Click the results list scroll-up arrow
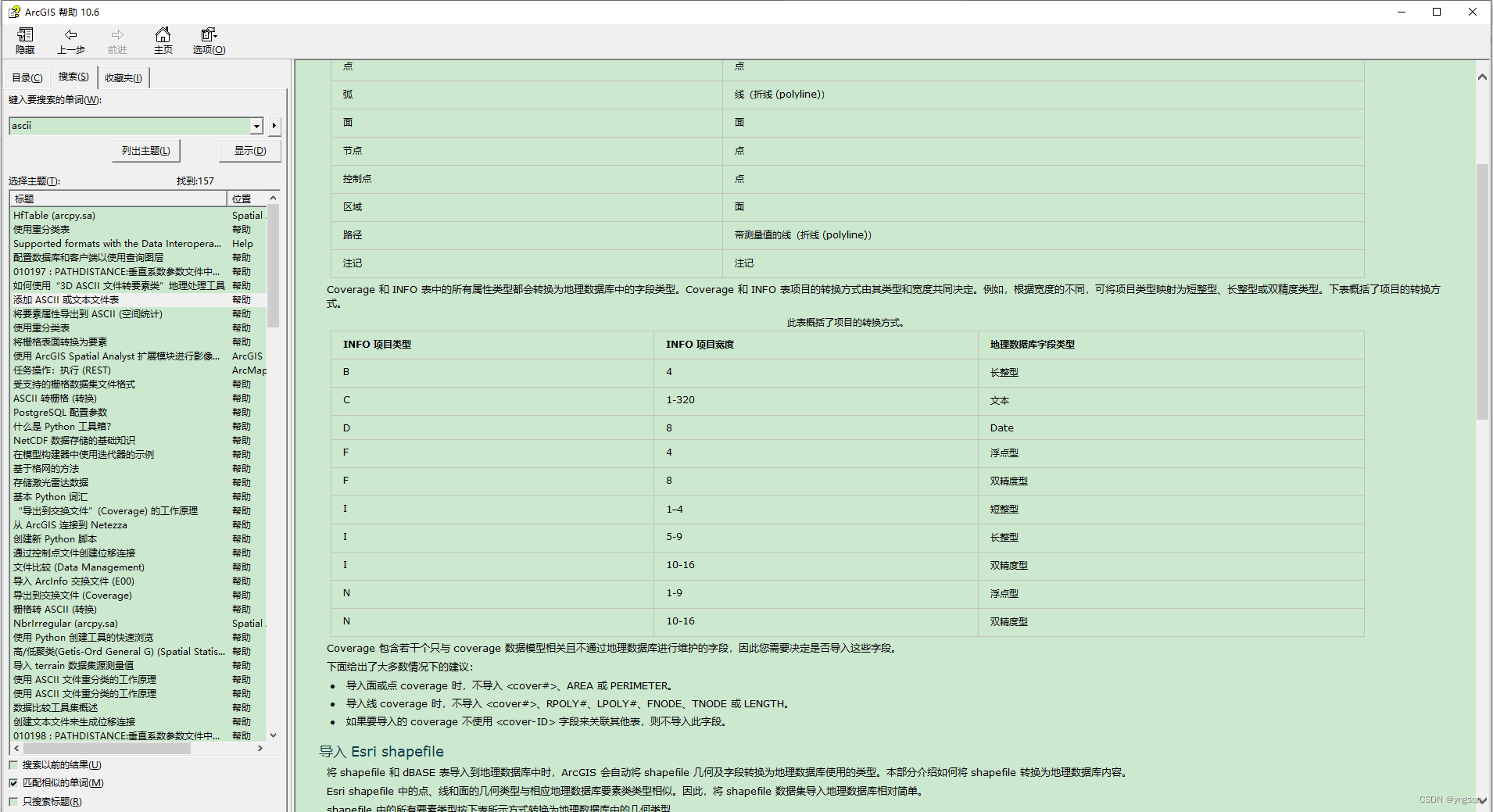This screenshot has height=812, width=1493. 273,198
